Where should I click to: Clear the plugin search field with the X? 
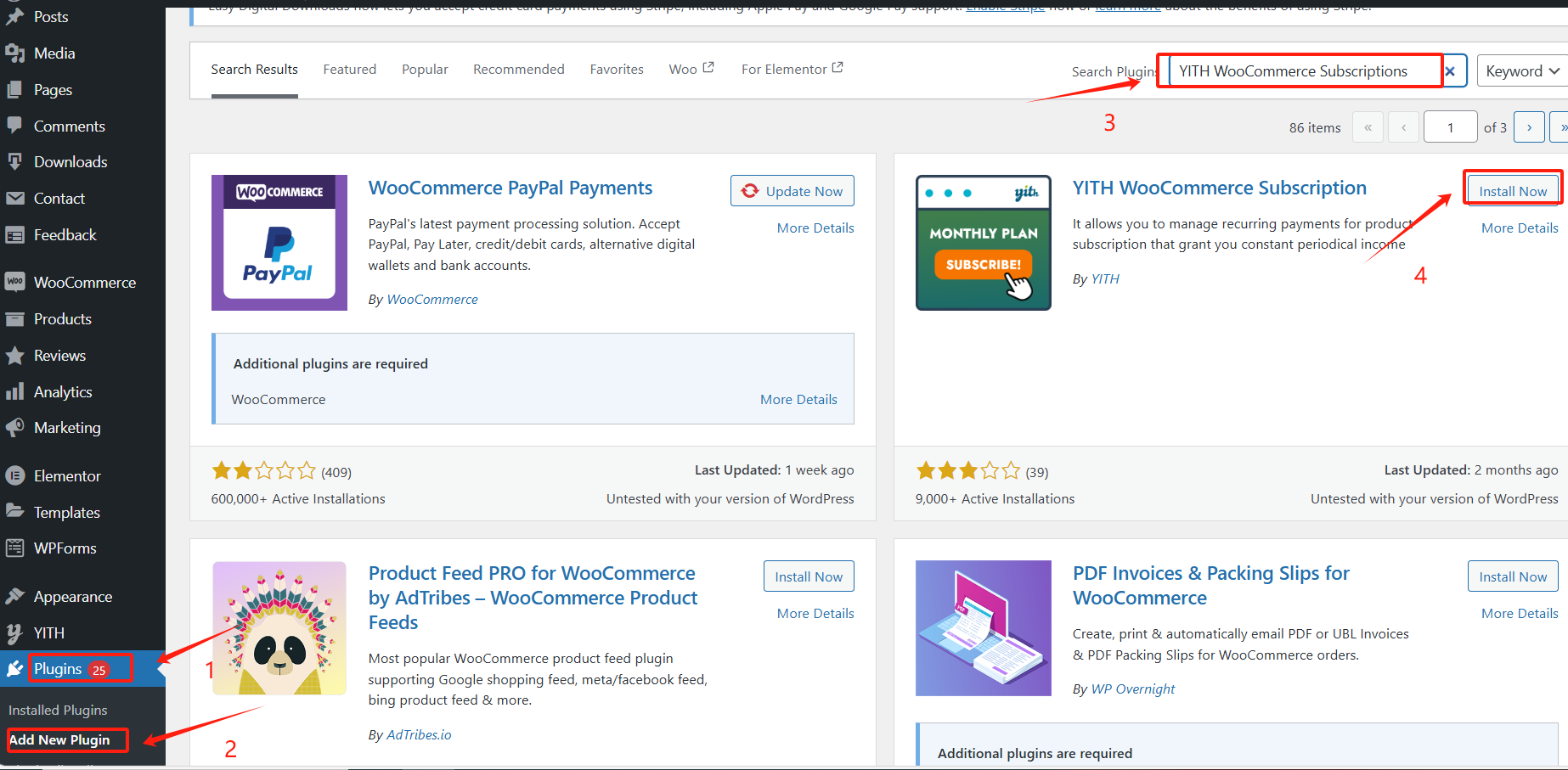point(1452,71)
